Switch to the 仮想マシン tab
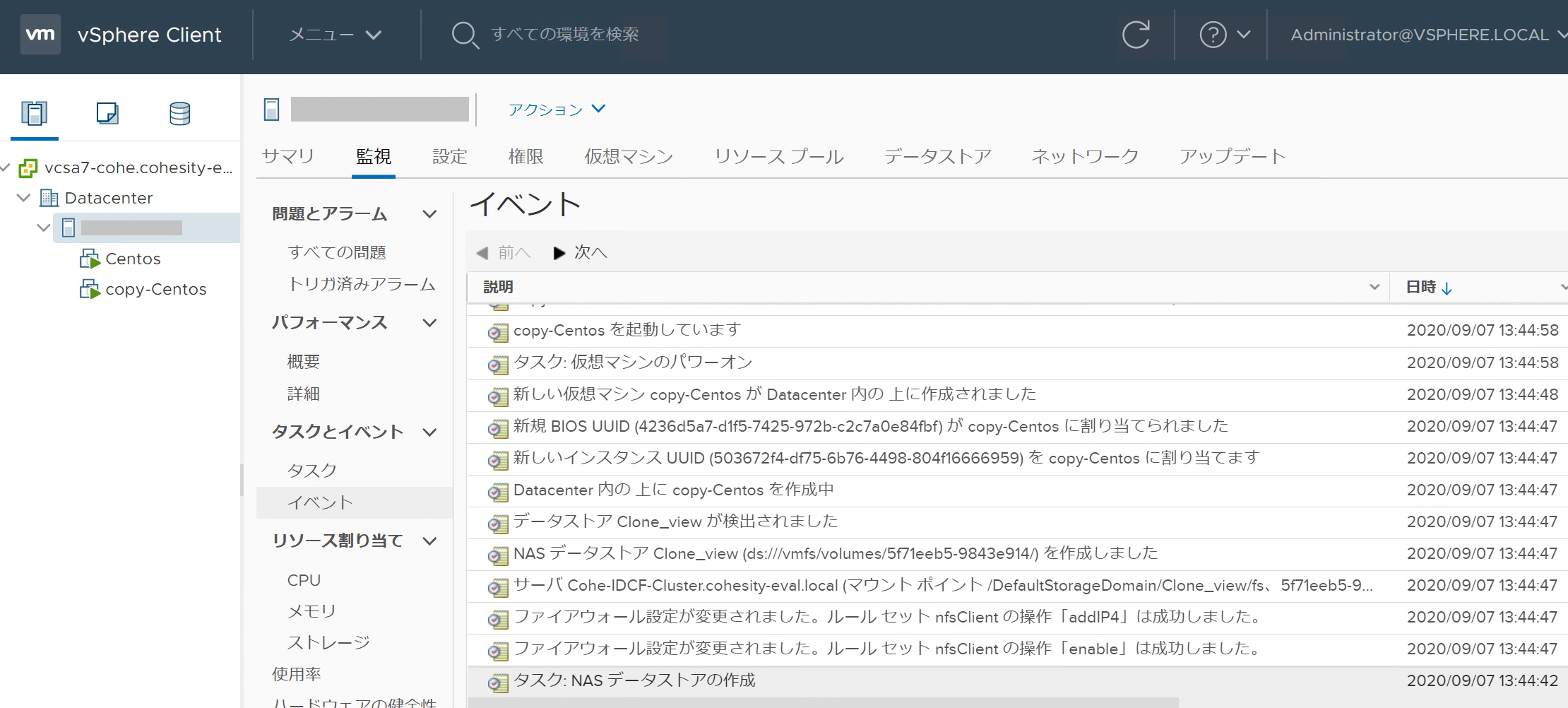Viewport: 1568px width, 708px height. tap(629, 156)
